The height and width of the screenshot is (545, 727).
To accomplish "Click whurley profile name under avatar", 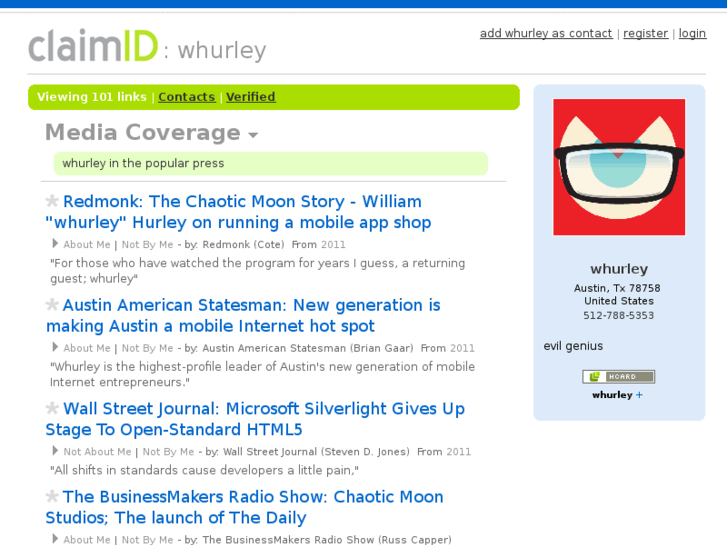I will pyautogui.click(x=619, y=269).
